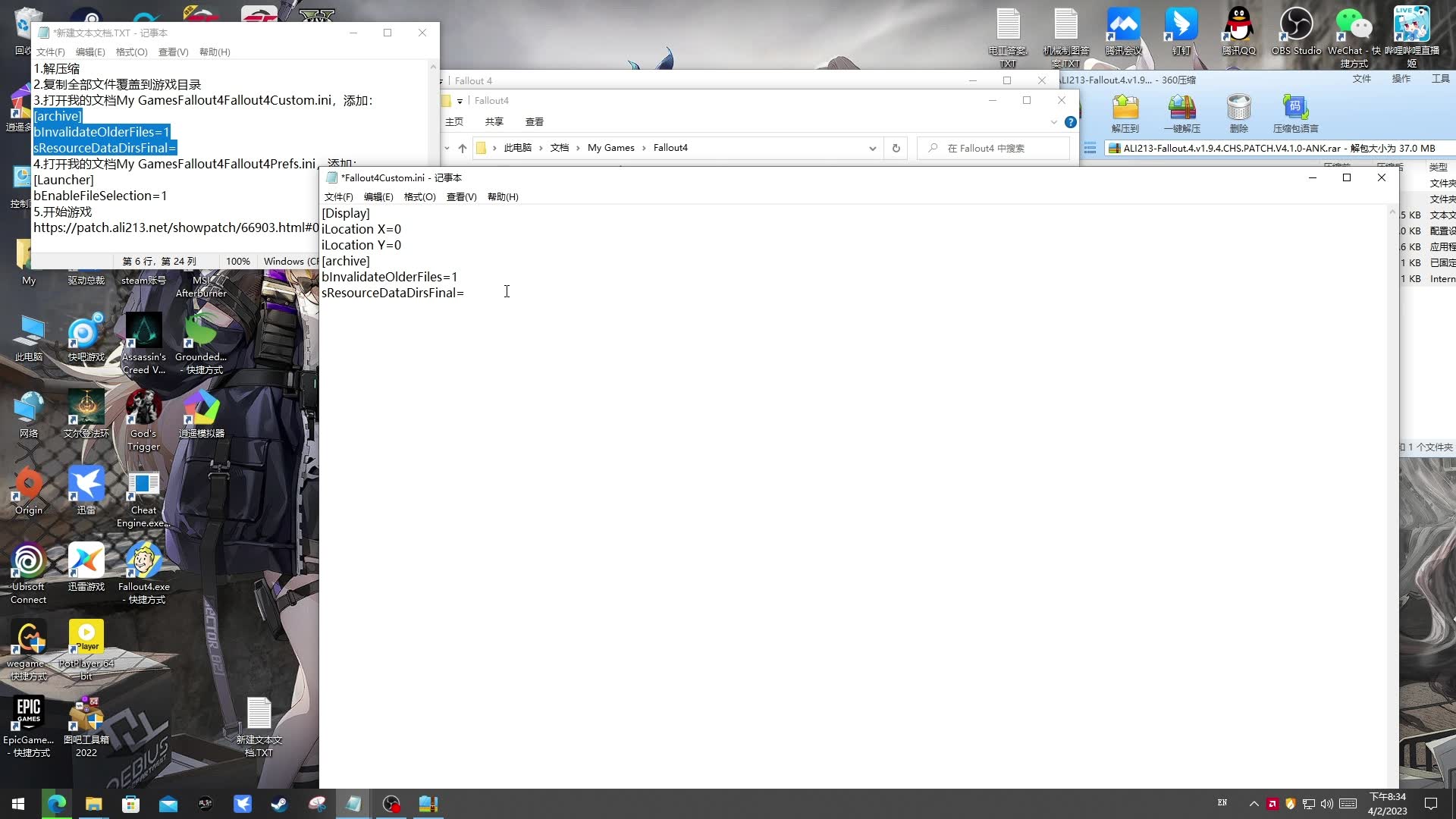Go up one folder level in explorer
This screenshot has width=1456, height=819.
tap(463, 148)
